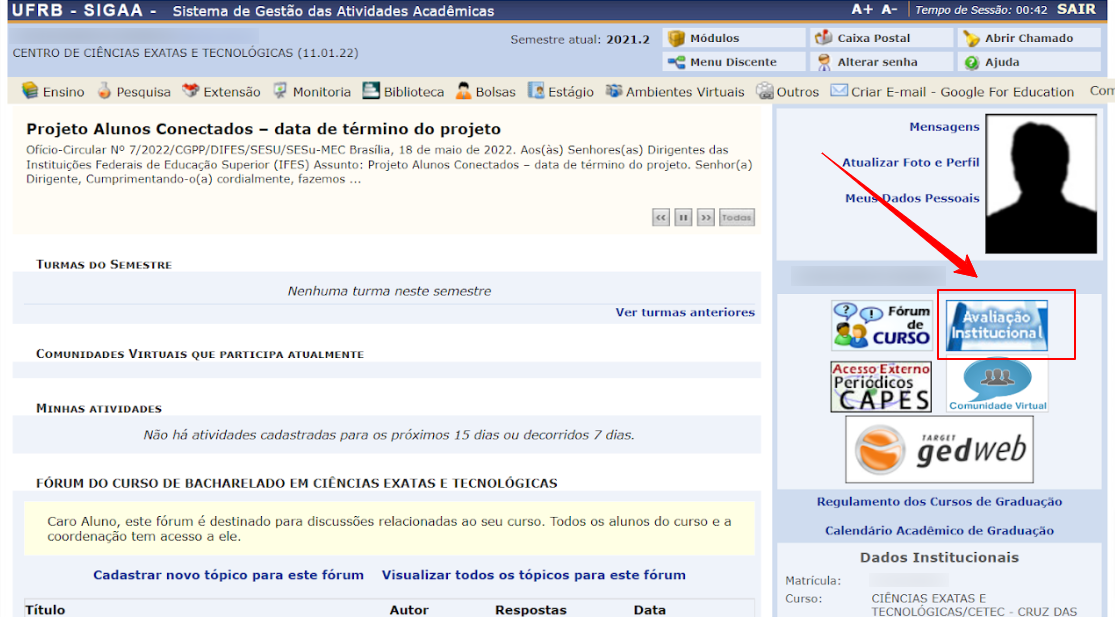Viewport: 1115px width, 617px height.
Task: Open the Biblioteca menu
Action: click(x=403, y=92)
